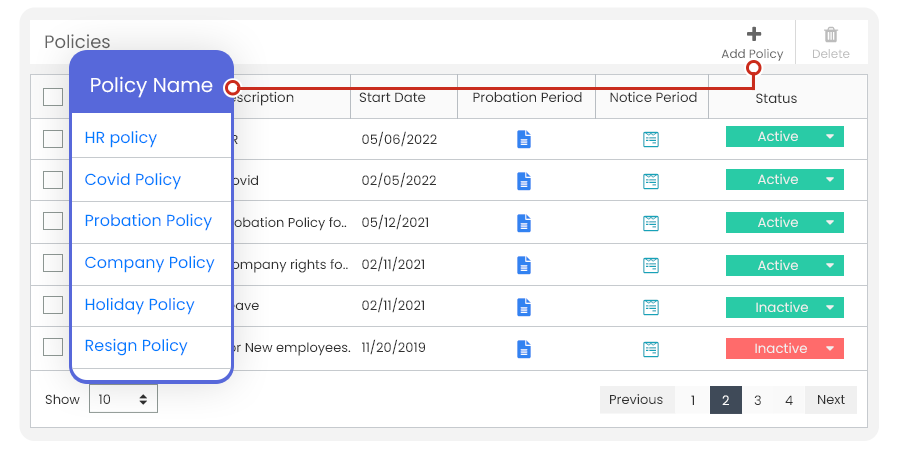Click the Policies panel title
Viewport: 900px width, 449px height.
tap(77, 42)
